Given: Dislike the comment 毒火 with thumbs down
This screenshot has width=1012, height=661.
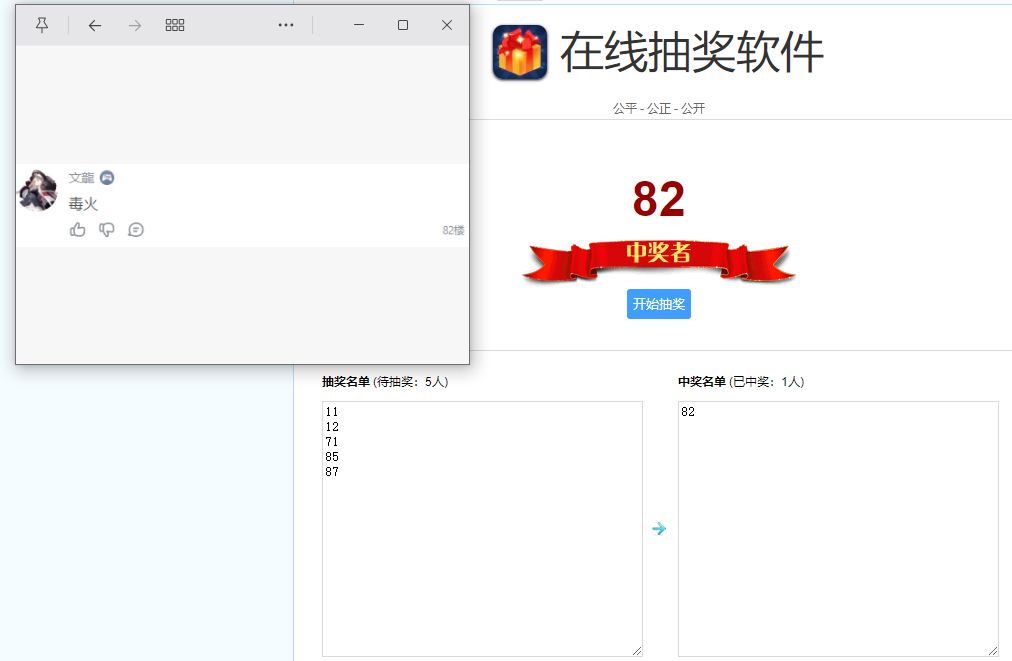Looking at the screenshot, I should pyautogui.click(x=106, y=230).
